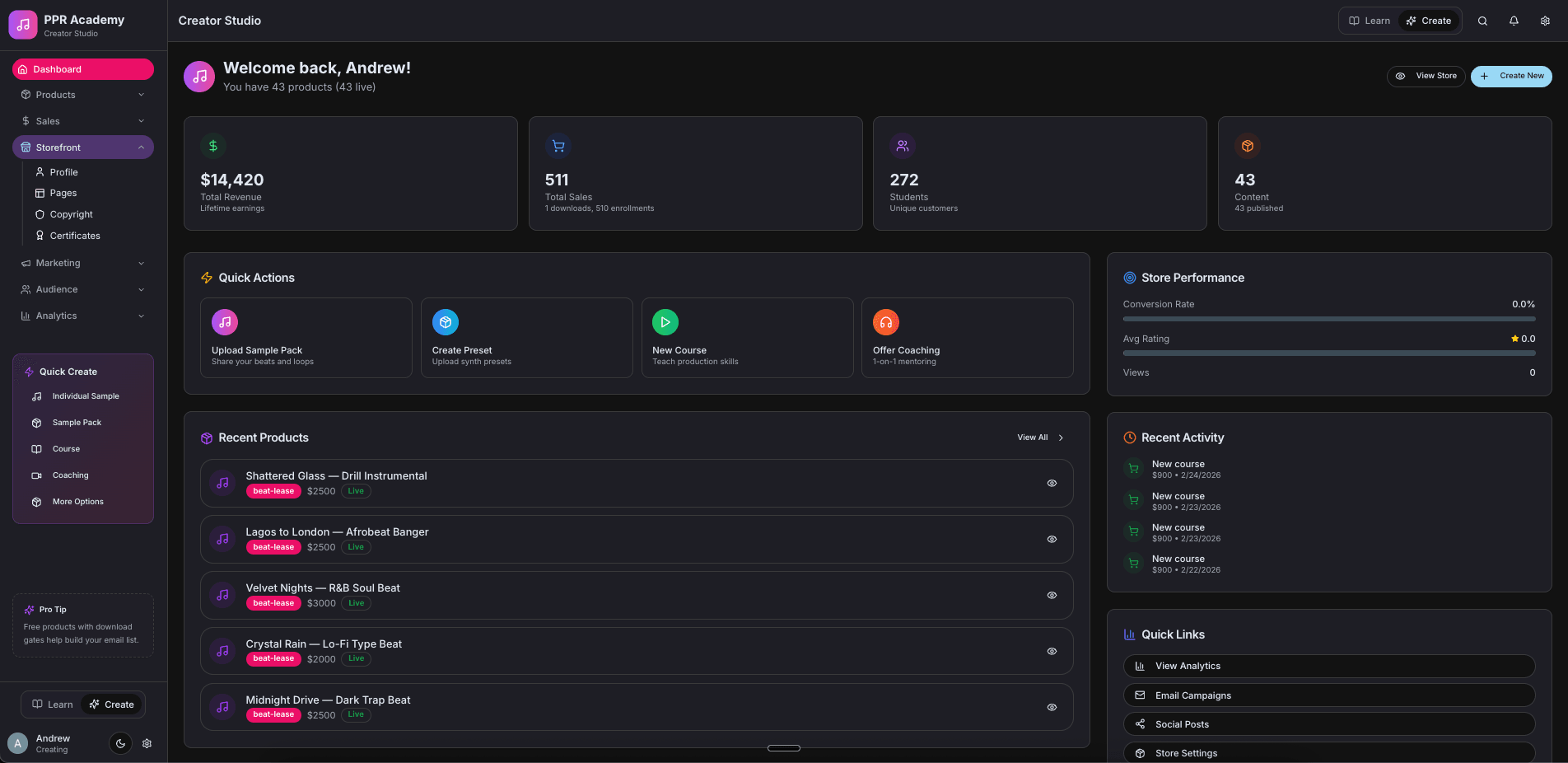Open the Dashboard menu item
1568x763 pixels.
(x=82, y=68)
